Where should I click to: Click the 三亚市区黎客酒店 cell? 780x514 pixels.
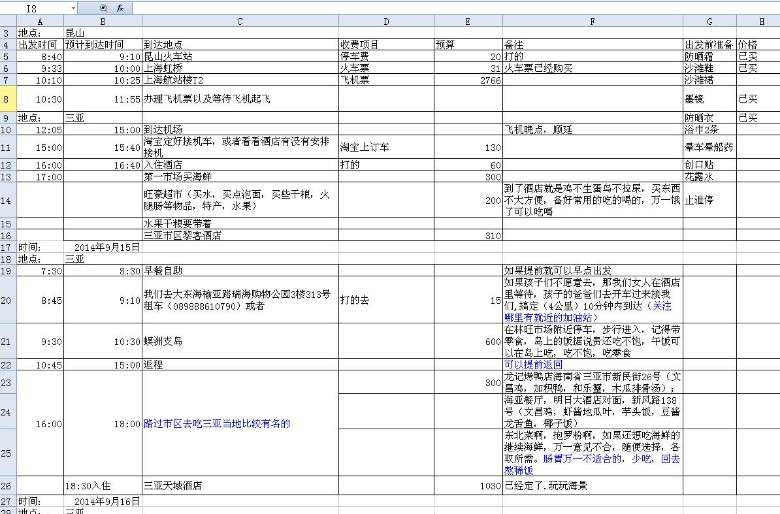[x=240, y=235]
